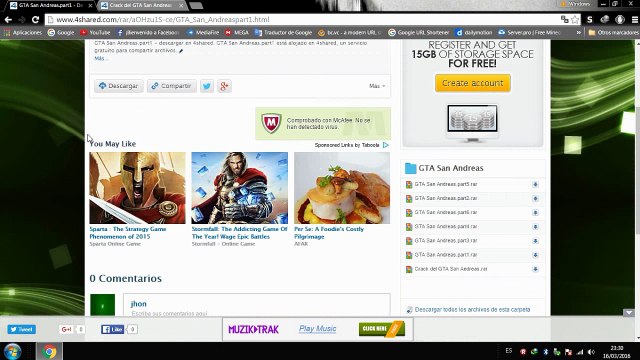Click the S extension icon

(x=589, y=20)
